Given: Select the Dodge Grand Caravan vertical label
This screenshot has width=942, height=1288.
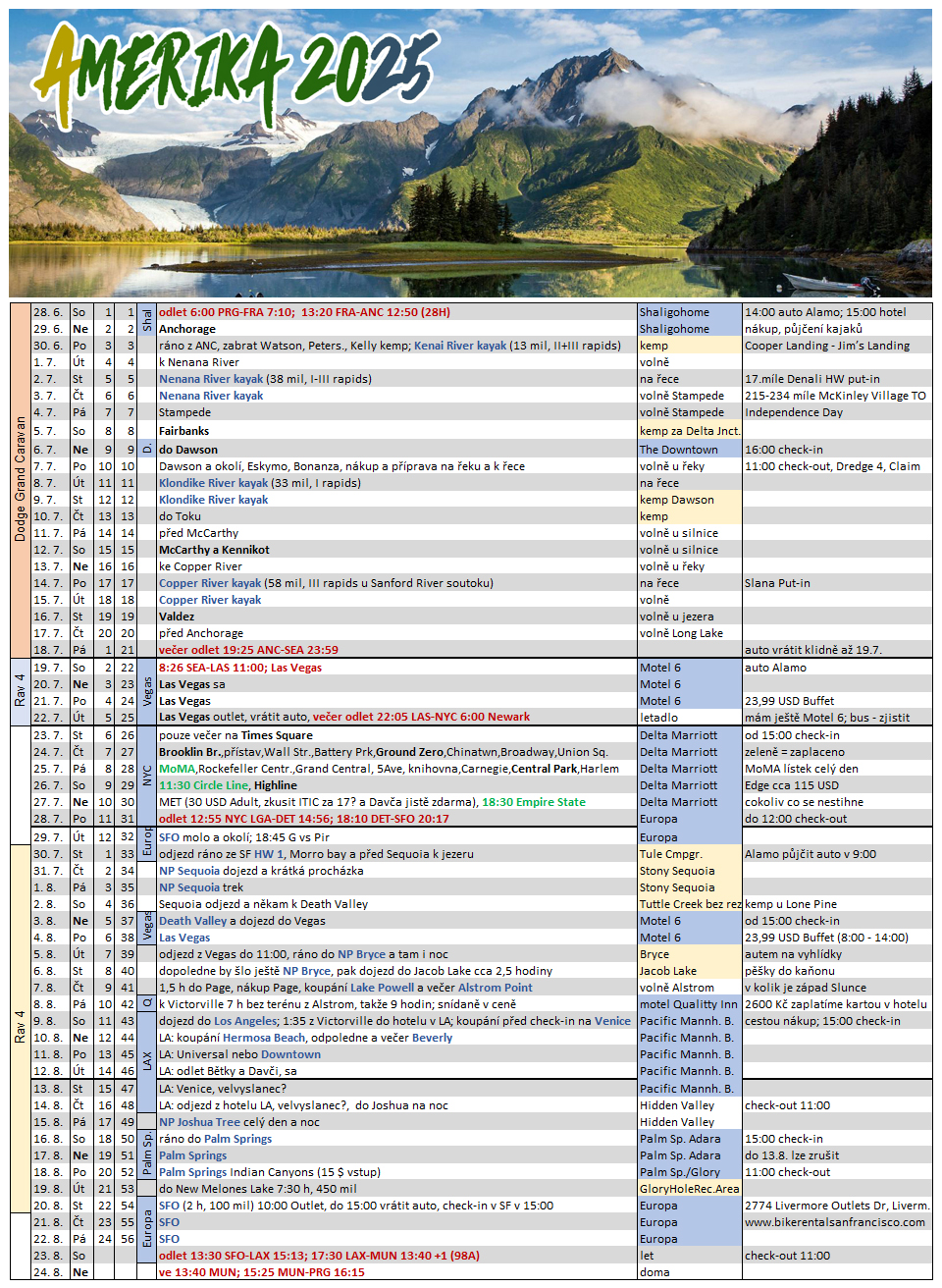Looking at the screenshot, I should click(20, 479).
